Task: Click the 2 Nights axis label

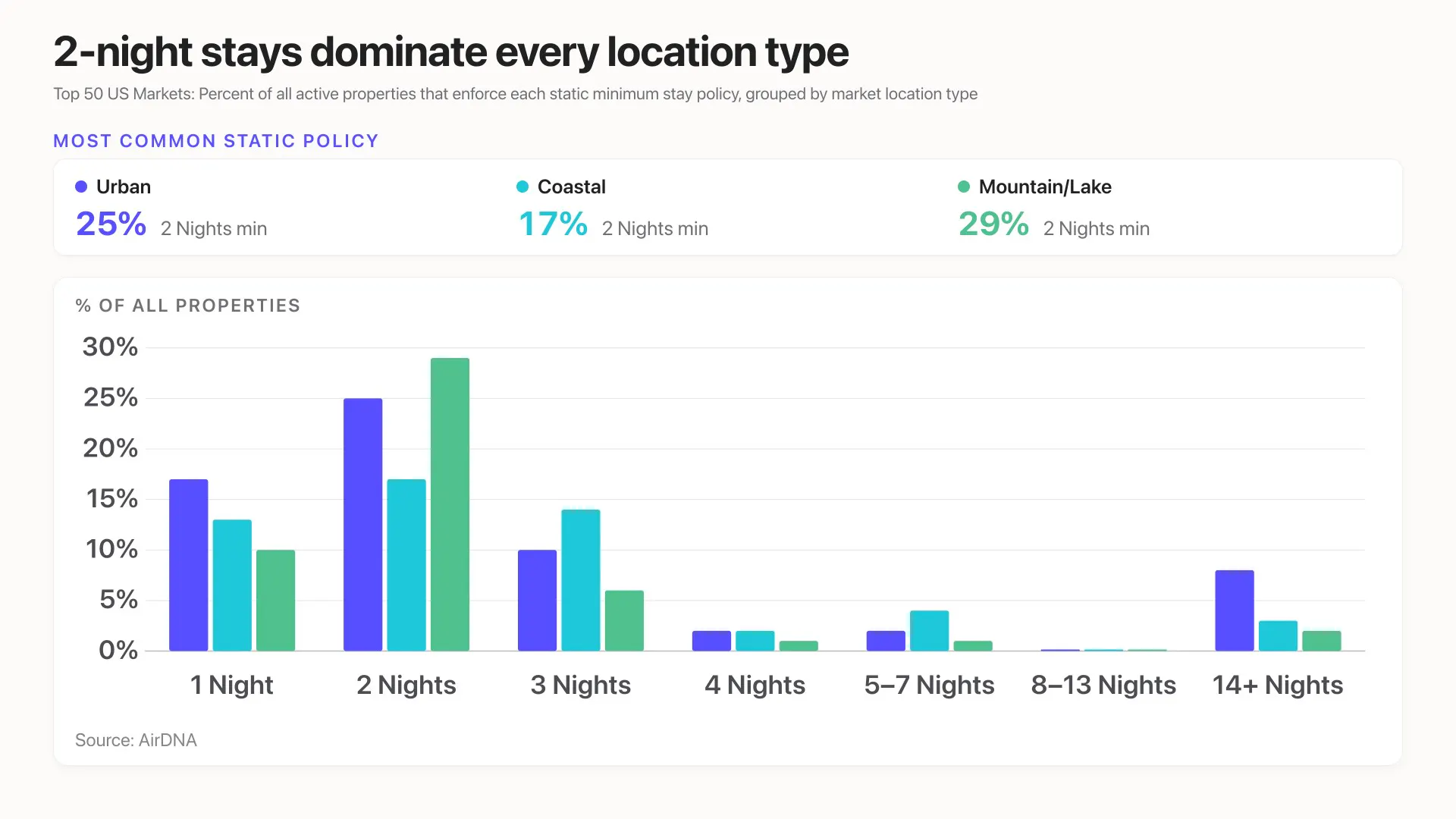Action: (x=406, y=685)
